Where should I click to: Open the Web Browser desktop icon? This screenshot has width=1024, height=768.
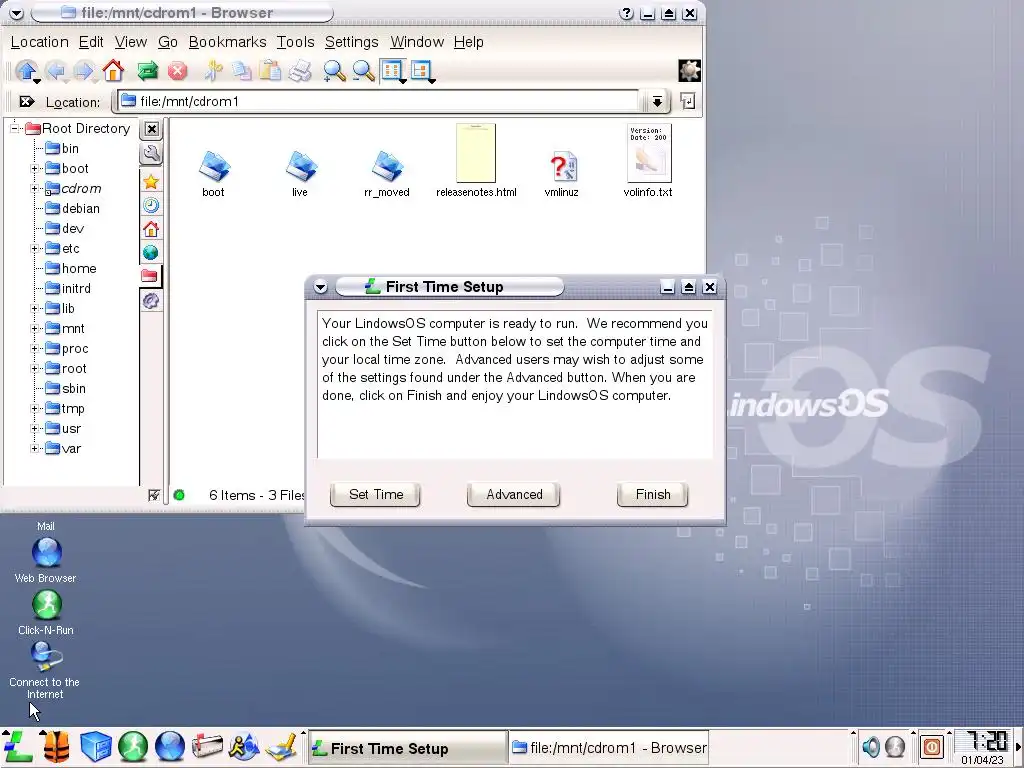(46, 560)
